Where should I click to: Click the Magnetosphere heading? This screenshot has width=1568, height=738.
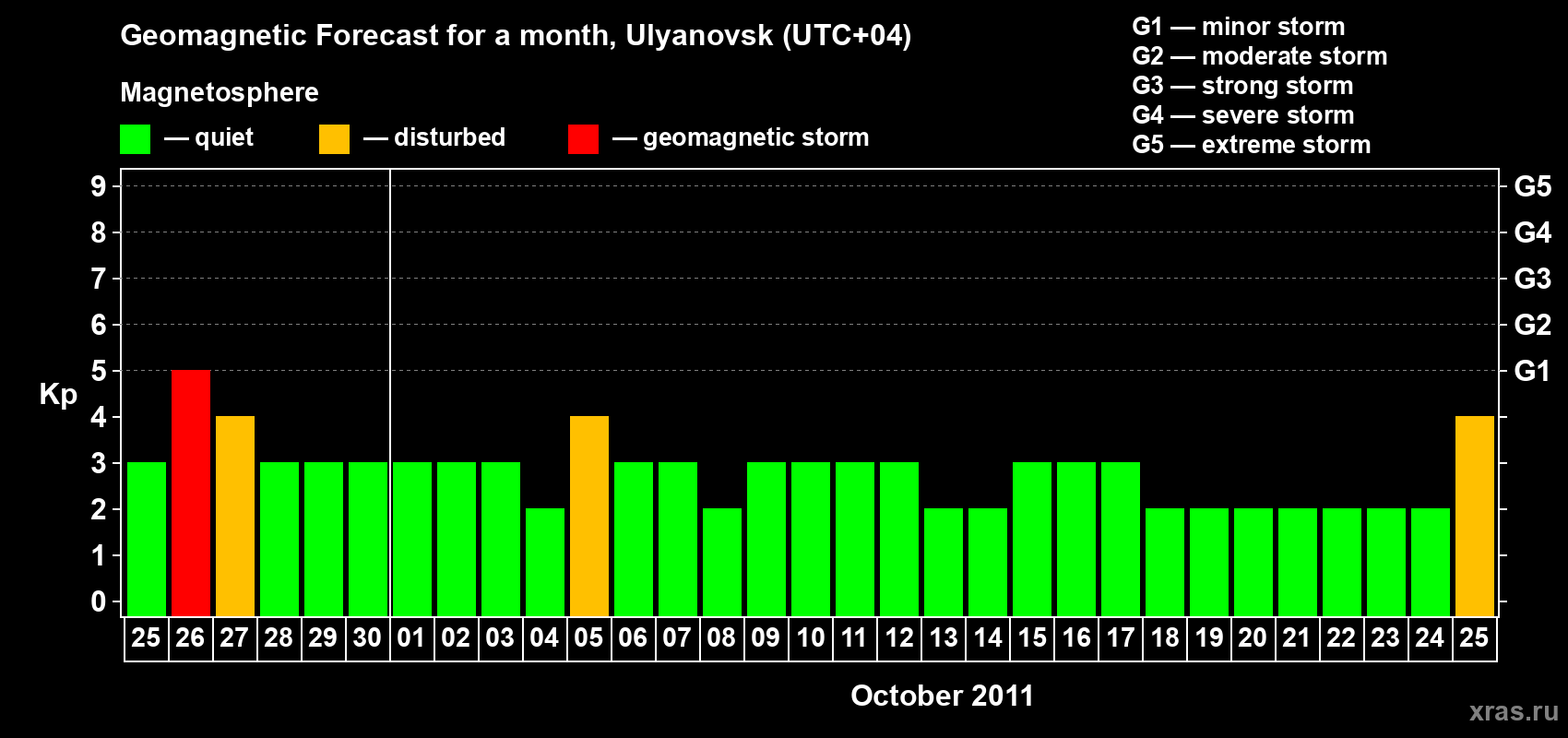point(220,92)
